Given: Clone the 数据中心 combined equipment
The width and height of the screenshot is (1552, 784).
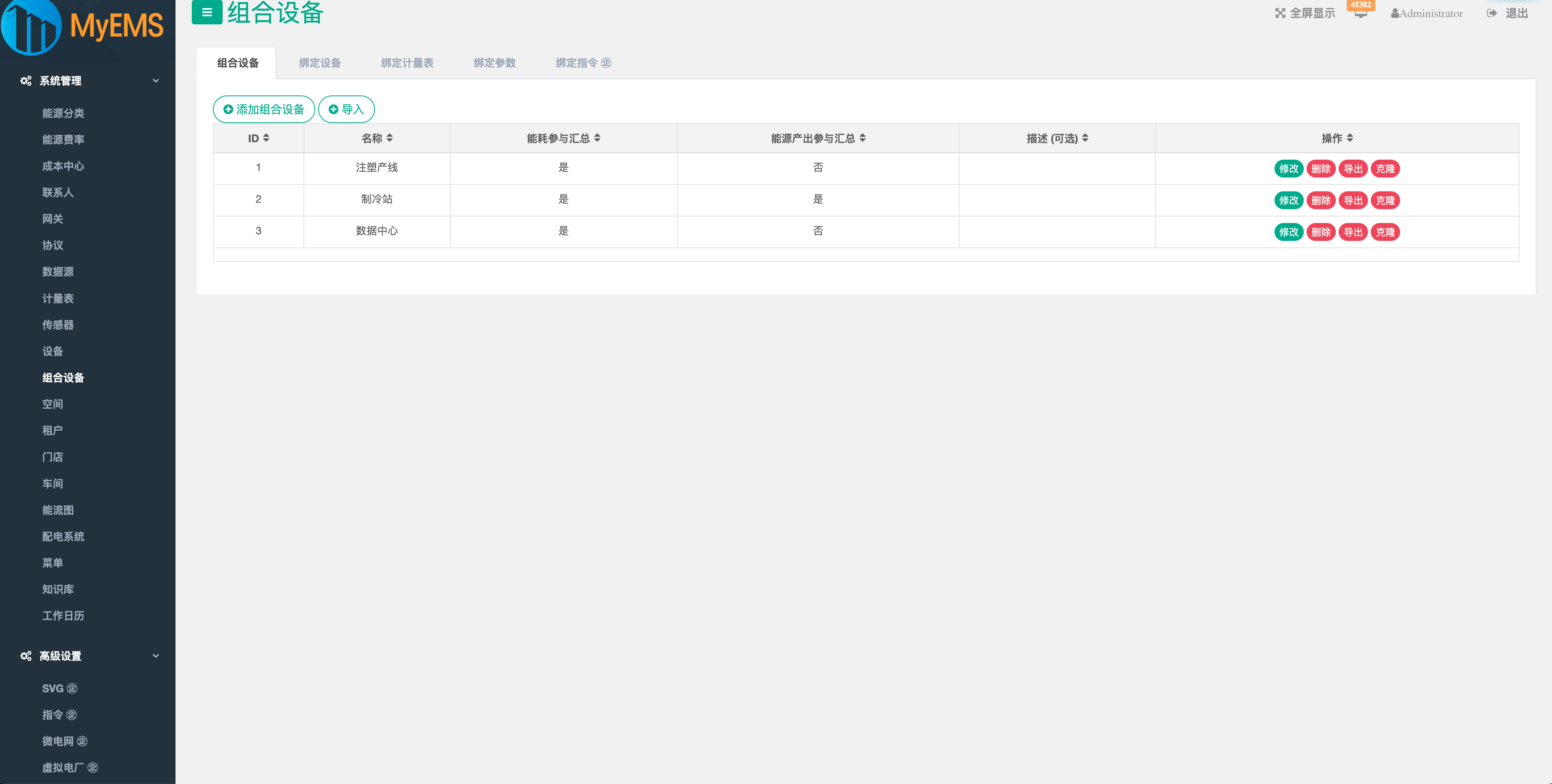Looking at the screenshot, I should click(1385, 232).
